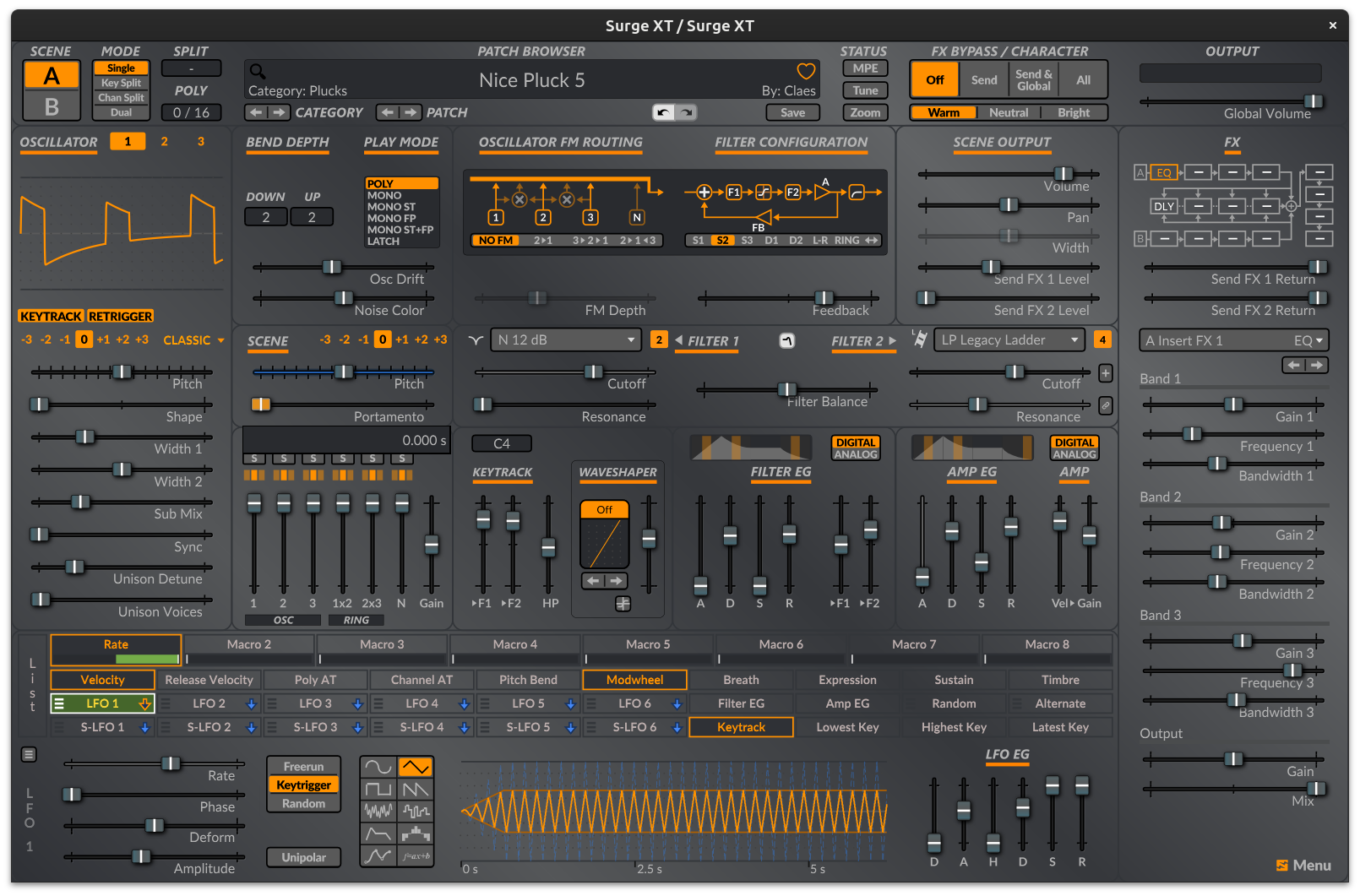Load the next patch
Screen dimensions: 1360x896
[x=411, y=112]
